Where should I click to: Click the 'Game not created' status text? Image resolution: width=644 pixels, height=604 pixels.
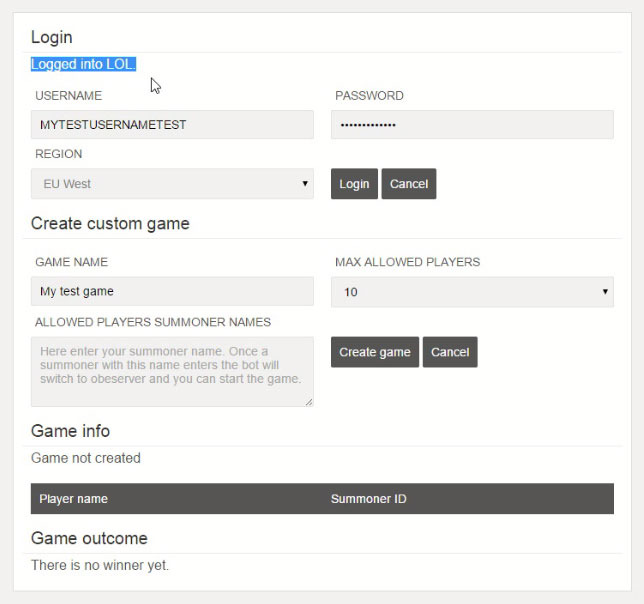pyautogui.click(x=86, y=458)
